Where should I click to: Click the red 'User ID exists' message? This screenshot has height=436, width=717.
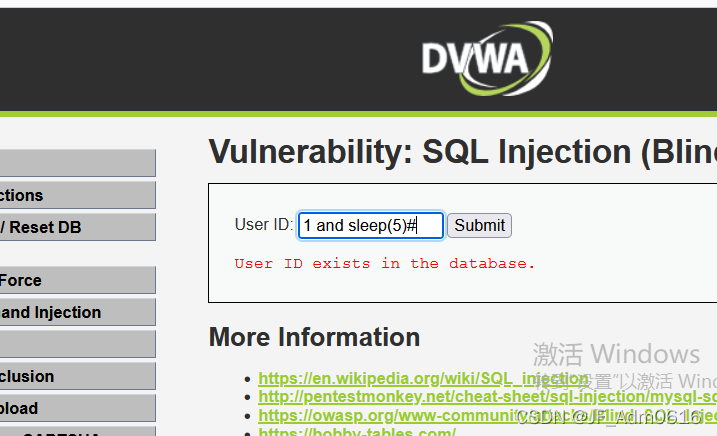385,264
